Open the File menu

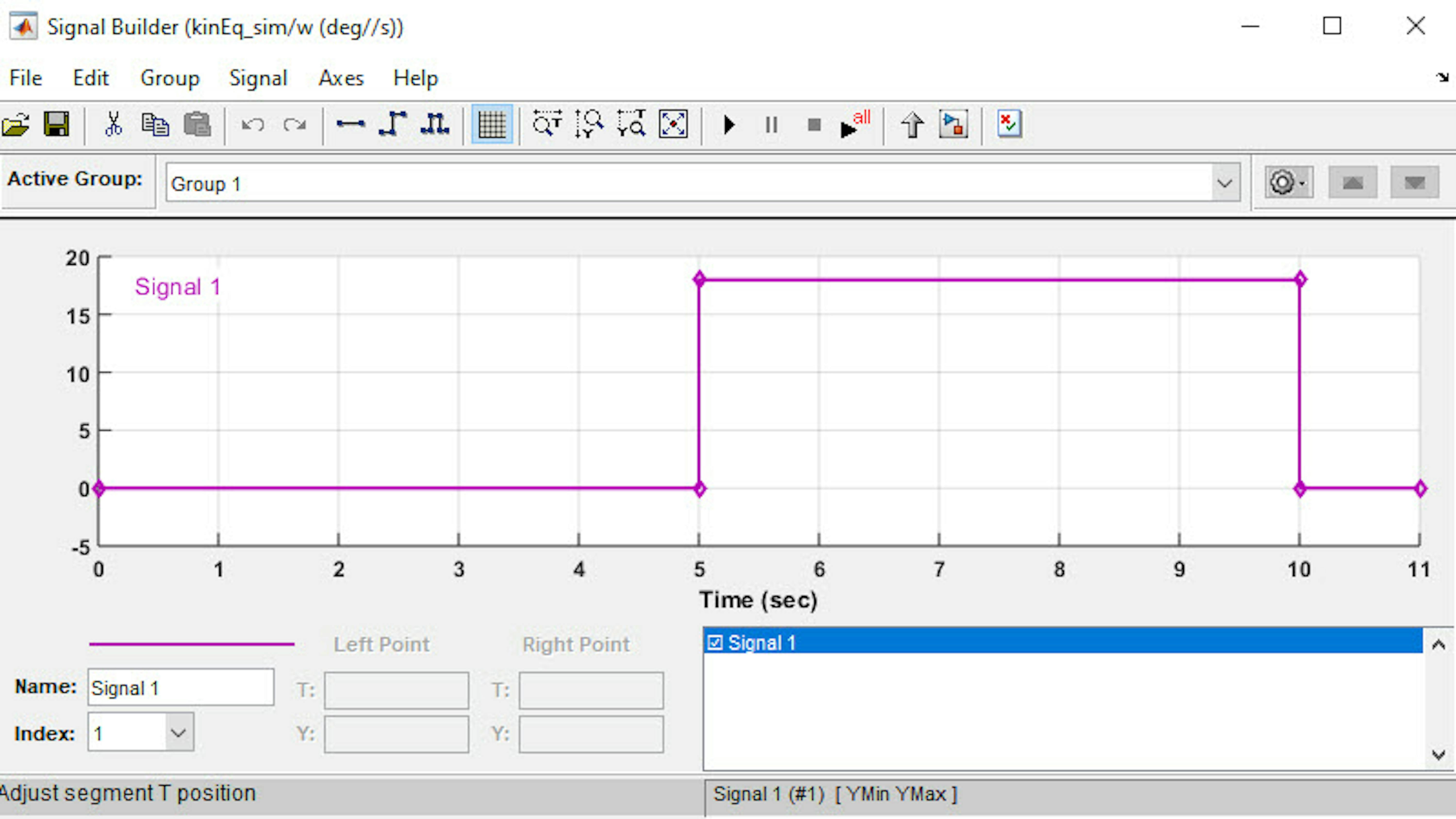click(25, 78)
